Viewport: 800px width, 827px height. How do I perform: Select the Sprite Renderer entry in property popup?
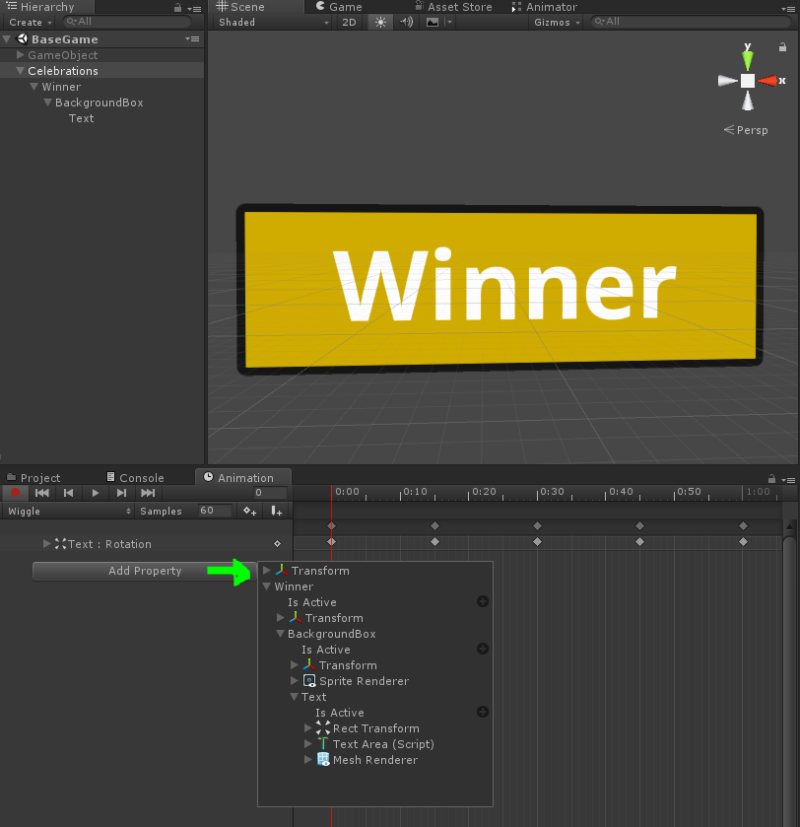click(x=363, y=681)
